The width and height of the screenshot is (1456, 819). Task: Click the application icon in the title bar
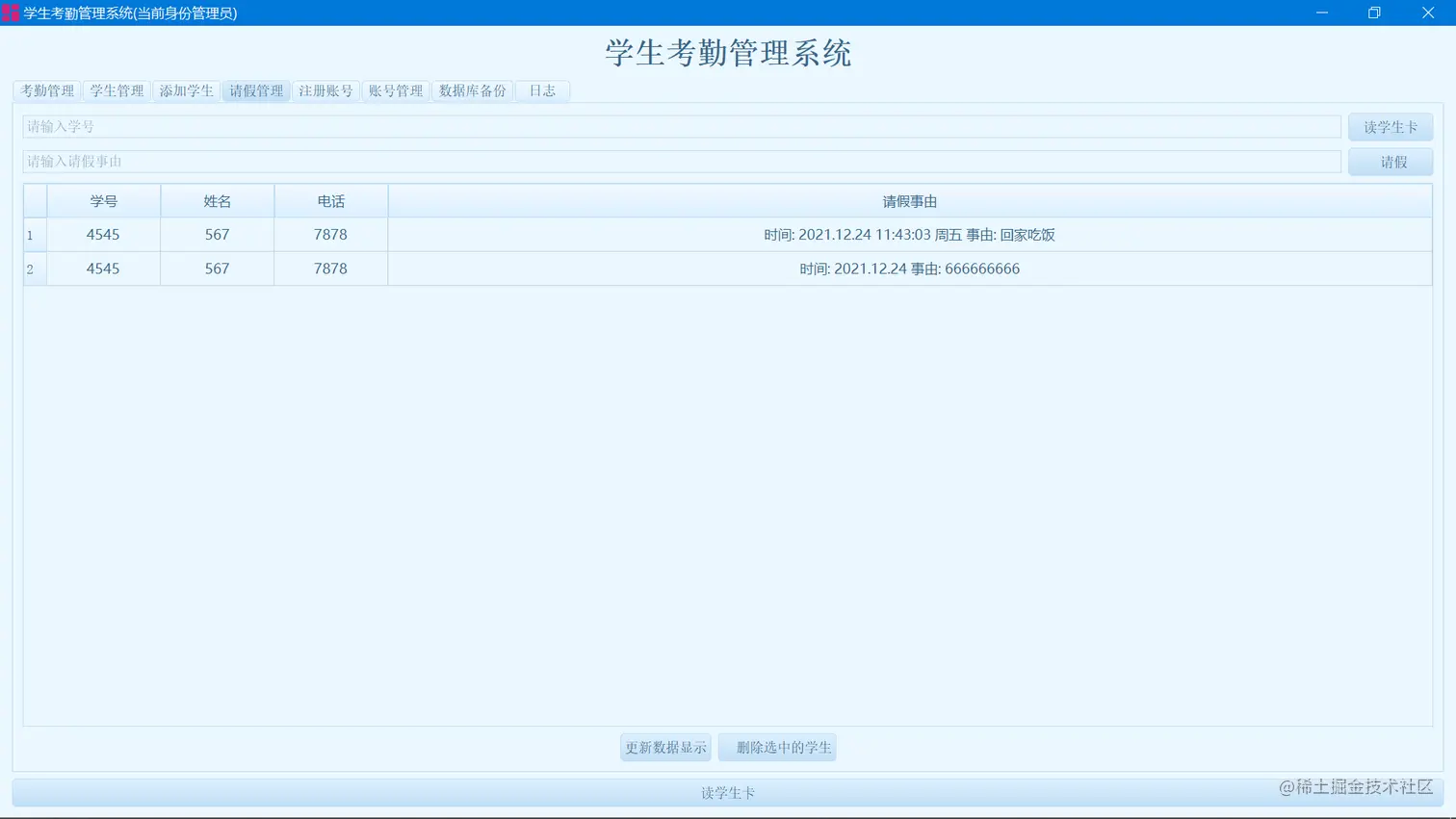tap(11, 13)
